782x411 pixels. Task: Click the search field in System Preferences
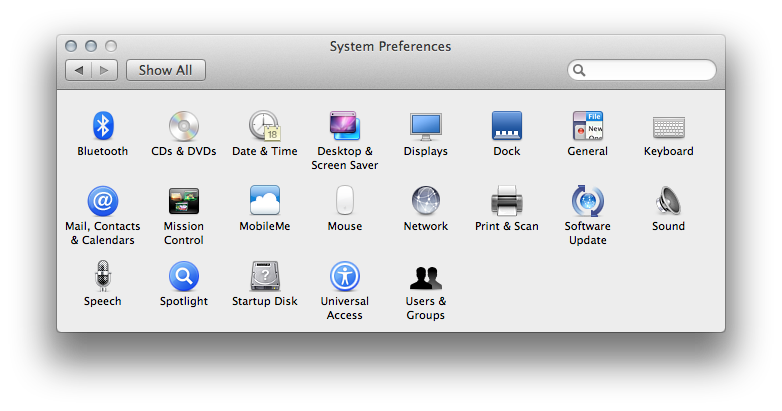tap(641, 70)
